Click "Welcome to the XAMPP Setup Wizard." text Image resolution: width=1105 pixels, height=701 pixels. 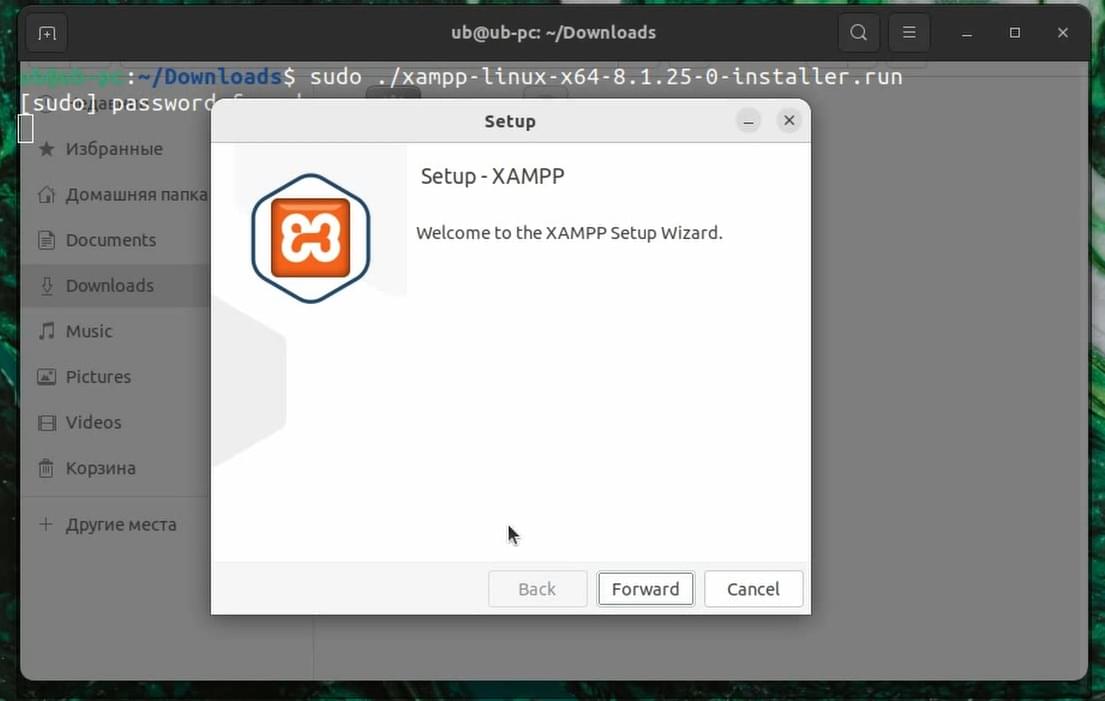point(569,233)
